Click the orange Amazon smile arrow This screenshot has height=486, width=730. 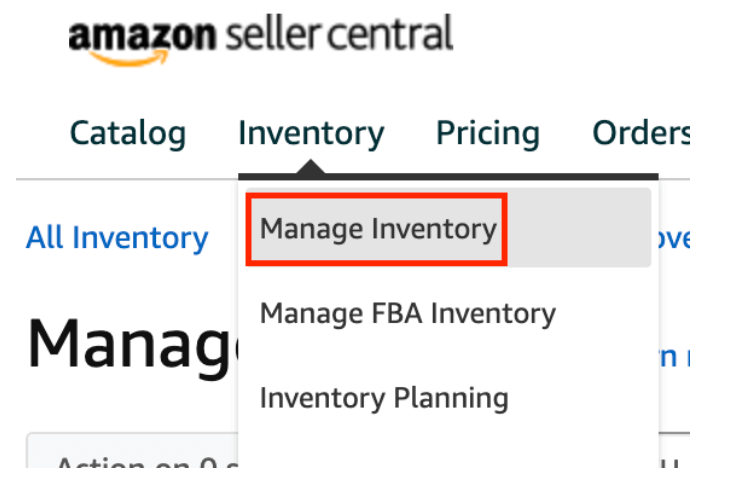point(129,58)
